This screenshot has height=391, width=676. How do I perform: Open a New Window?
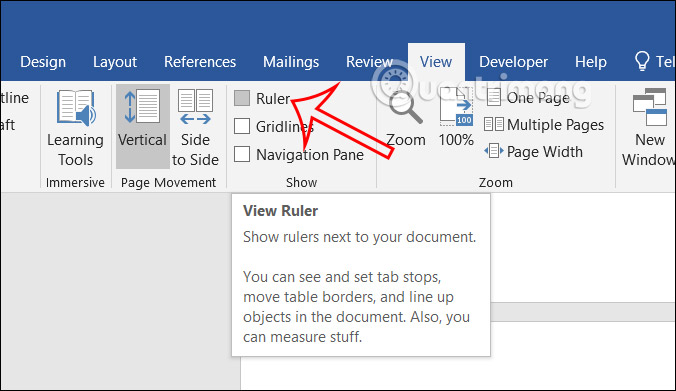[x=649, y=128]
